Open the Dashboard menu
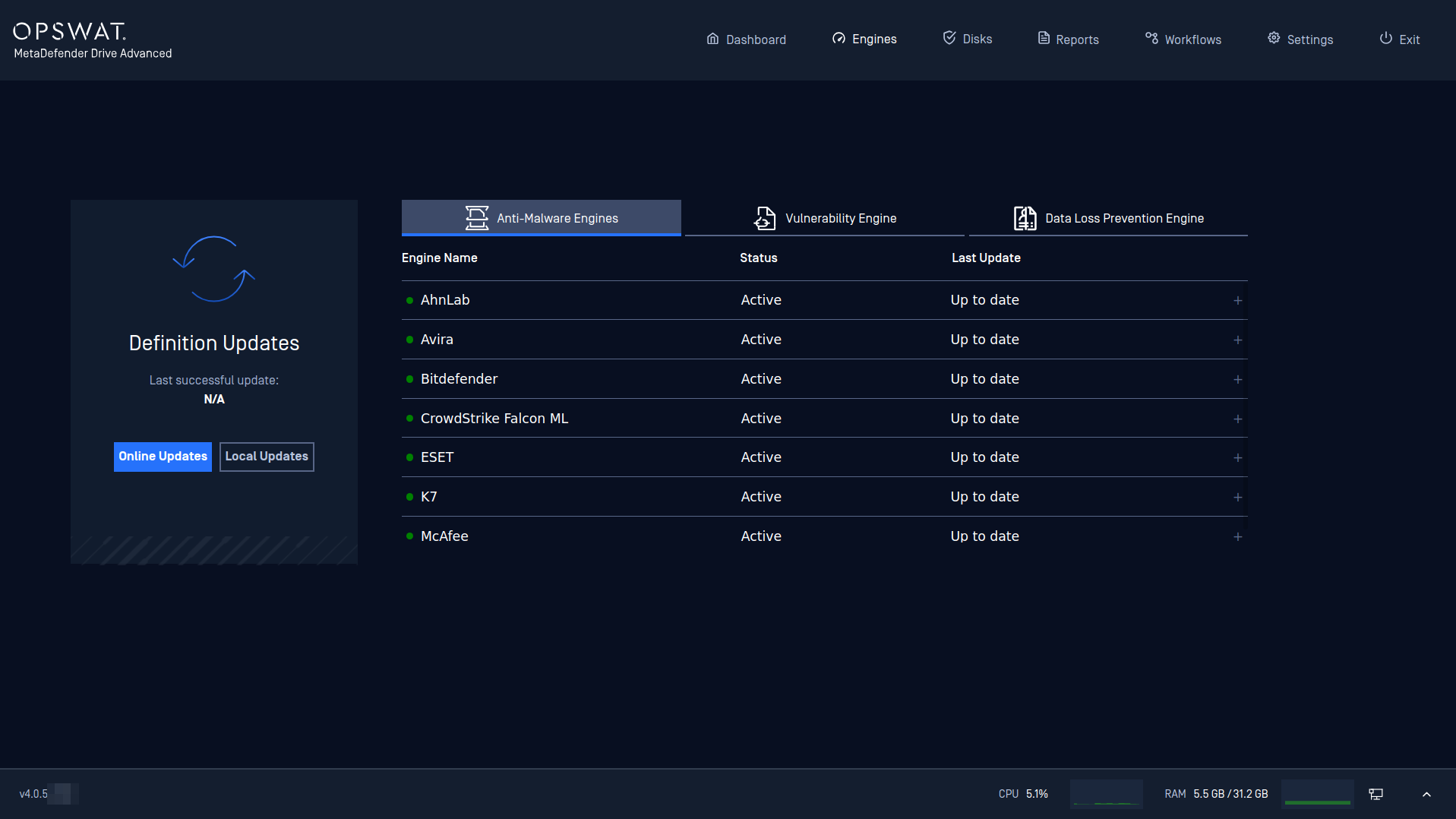Image resolution: width=1456 pixels, height=819 pixels. coord(747,39)
